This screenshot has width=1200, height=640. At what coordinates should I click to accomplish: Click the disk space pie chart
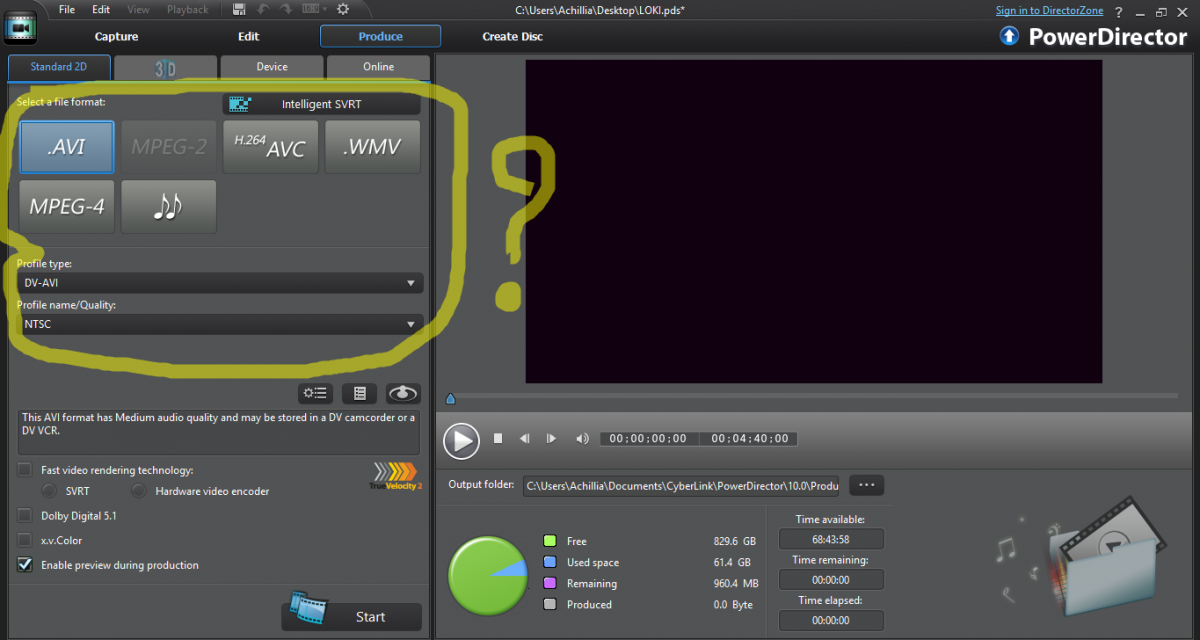click(487, 576)
